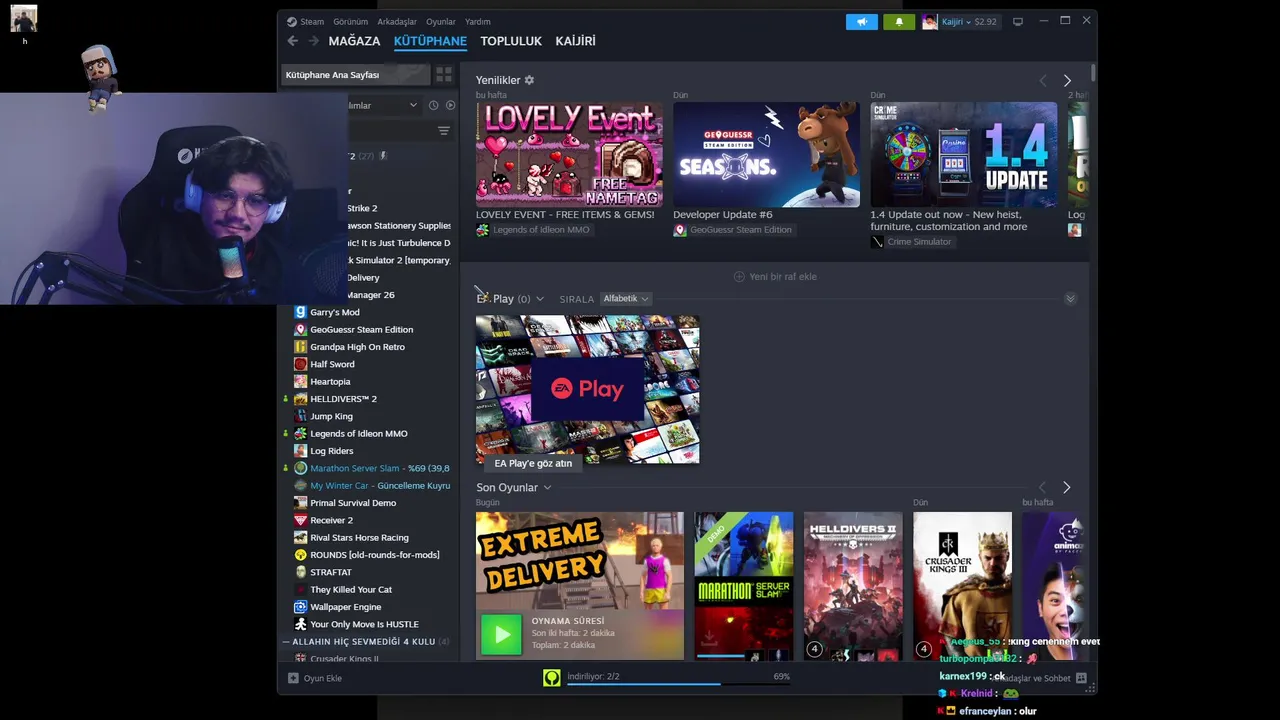The width and height of the screenshot is (1280, 720).
Task: Click the Wallpaper Engine icon
Action: coord(300,607)
